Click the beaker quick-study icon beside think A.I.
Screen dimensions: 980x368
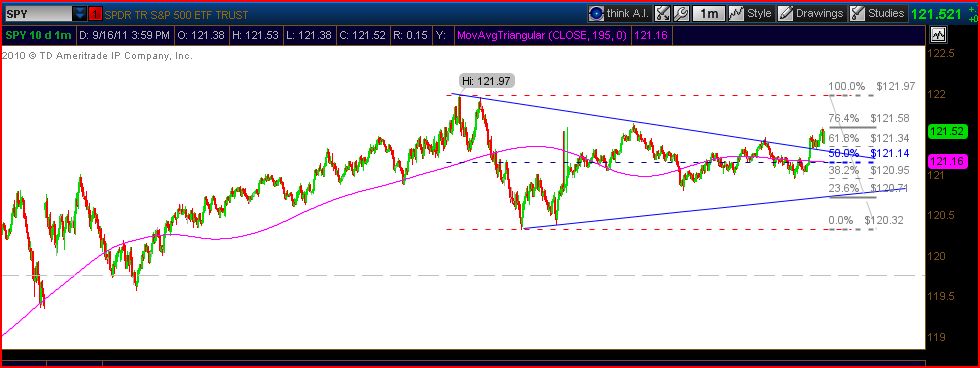click(x=663, y=13)
